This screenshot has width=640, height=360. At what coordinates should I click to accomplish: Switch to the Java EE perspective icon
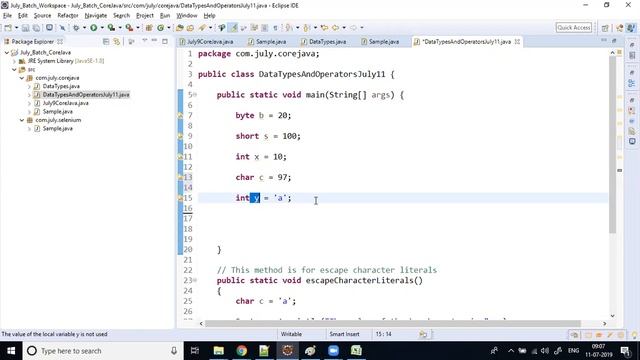(620, 28)
